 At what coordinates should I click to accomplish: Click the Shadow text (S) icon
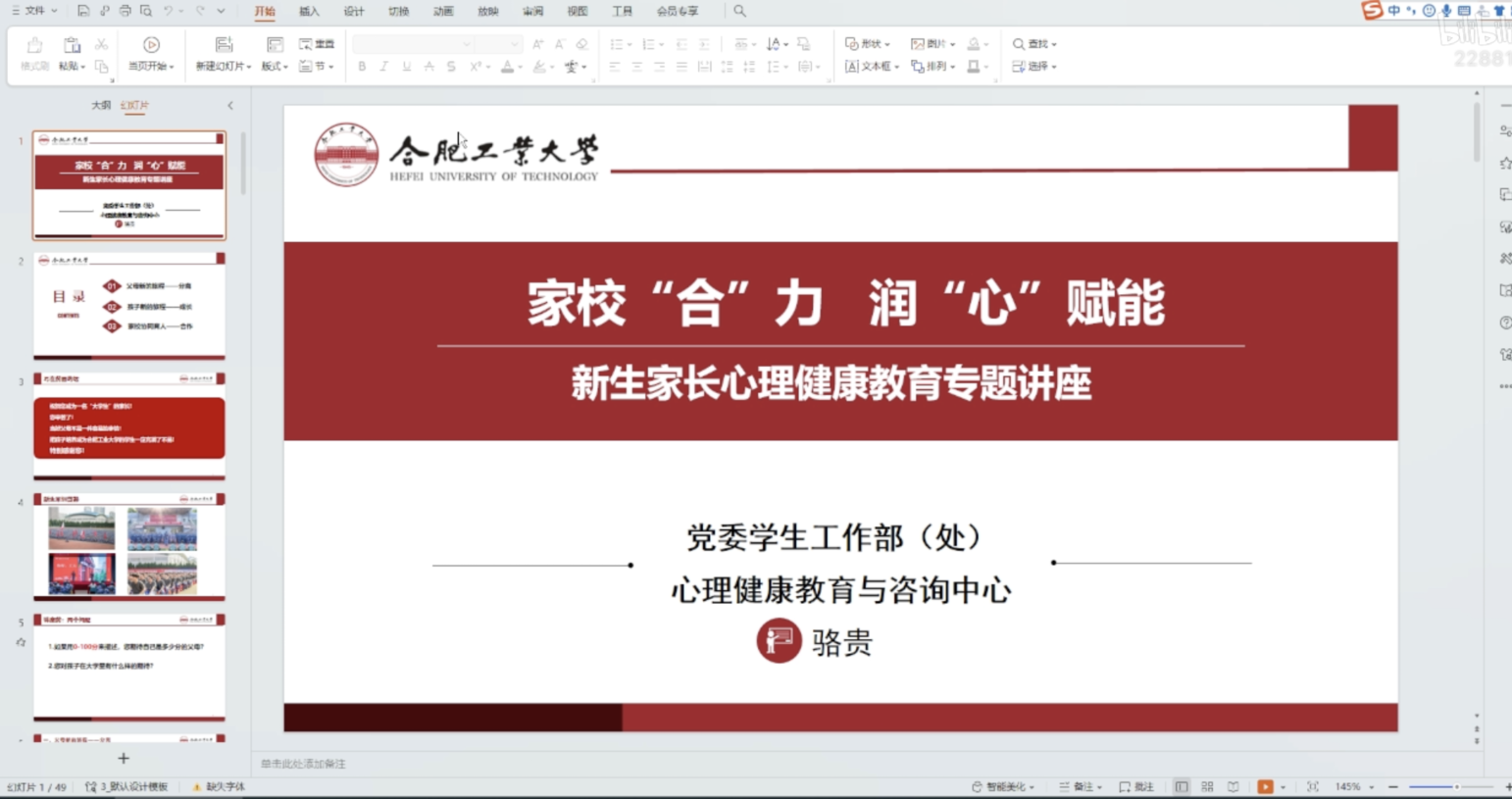pyautogui.click(x=451, y=67)
